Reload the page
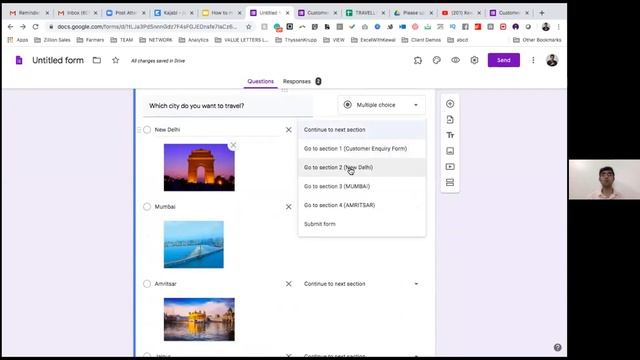 coord(36,27)
